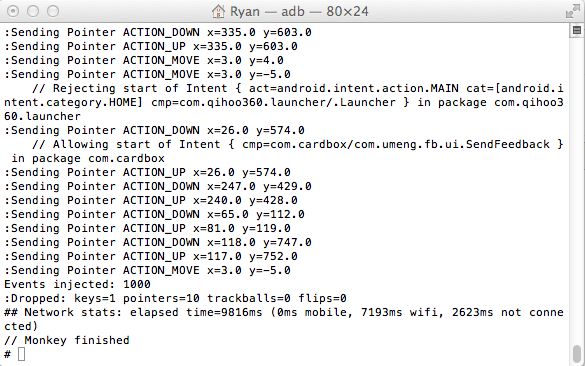Click the "Ryan — adb — 80×24" title

coord(299,11)
